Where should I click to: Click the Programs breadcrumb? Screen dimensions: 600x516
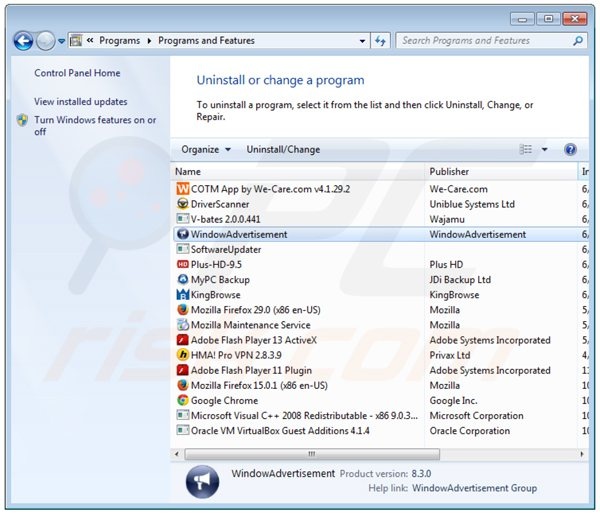pos(119,41)
